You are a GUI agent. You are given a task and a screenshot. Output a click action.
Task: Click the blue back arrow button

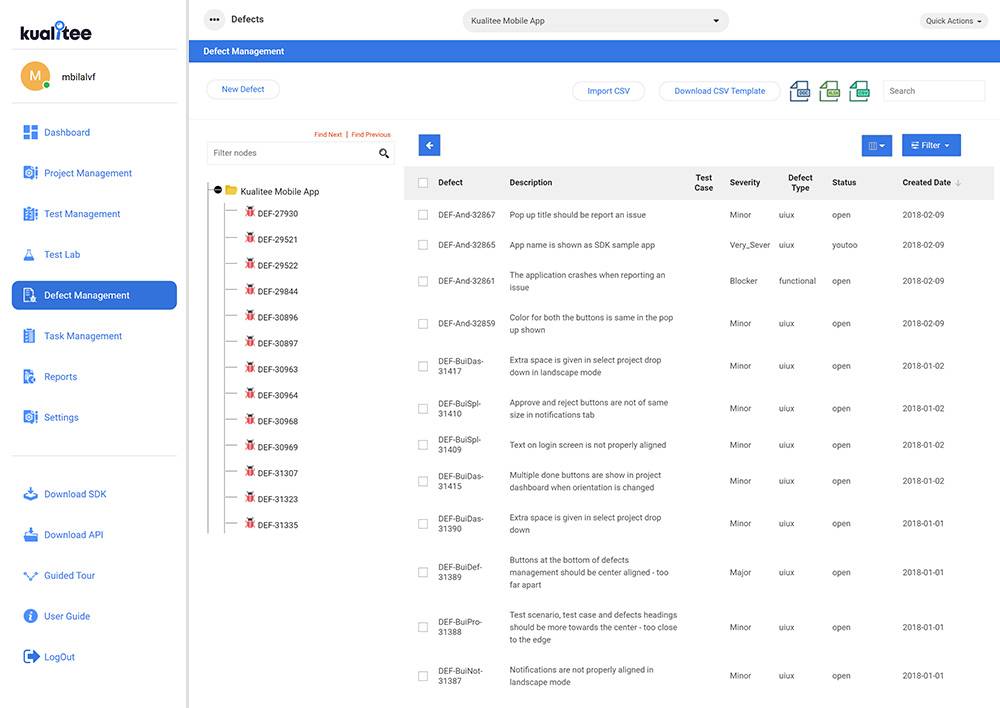click(429, 145)
